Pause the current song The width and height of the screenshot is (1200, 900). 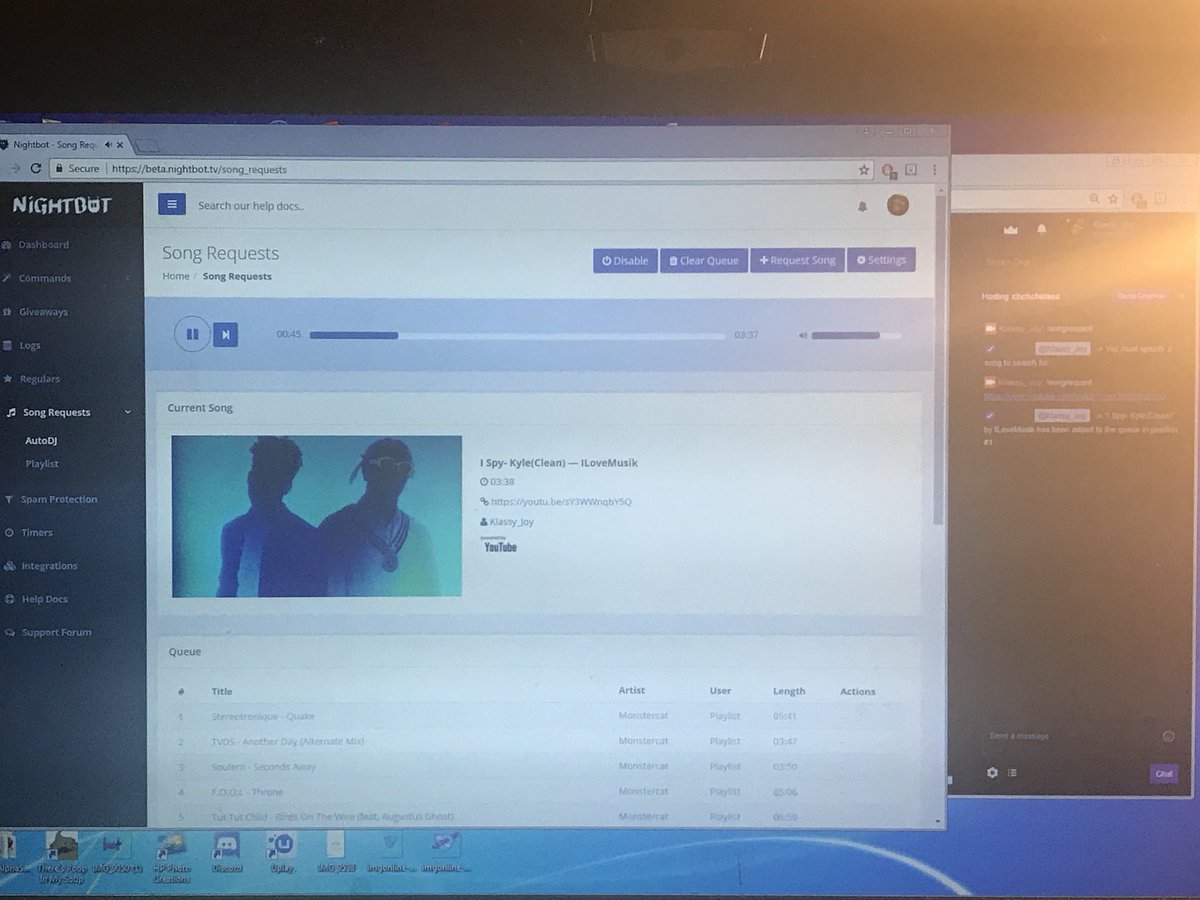pyautogui.click(x=192, y=334)
